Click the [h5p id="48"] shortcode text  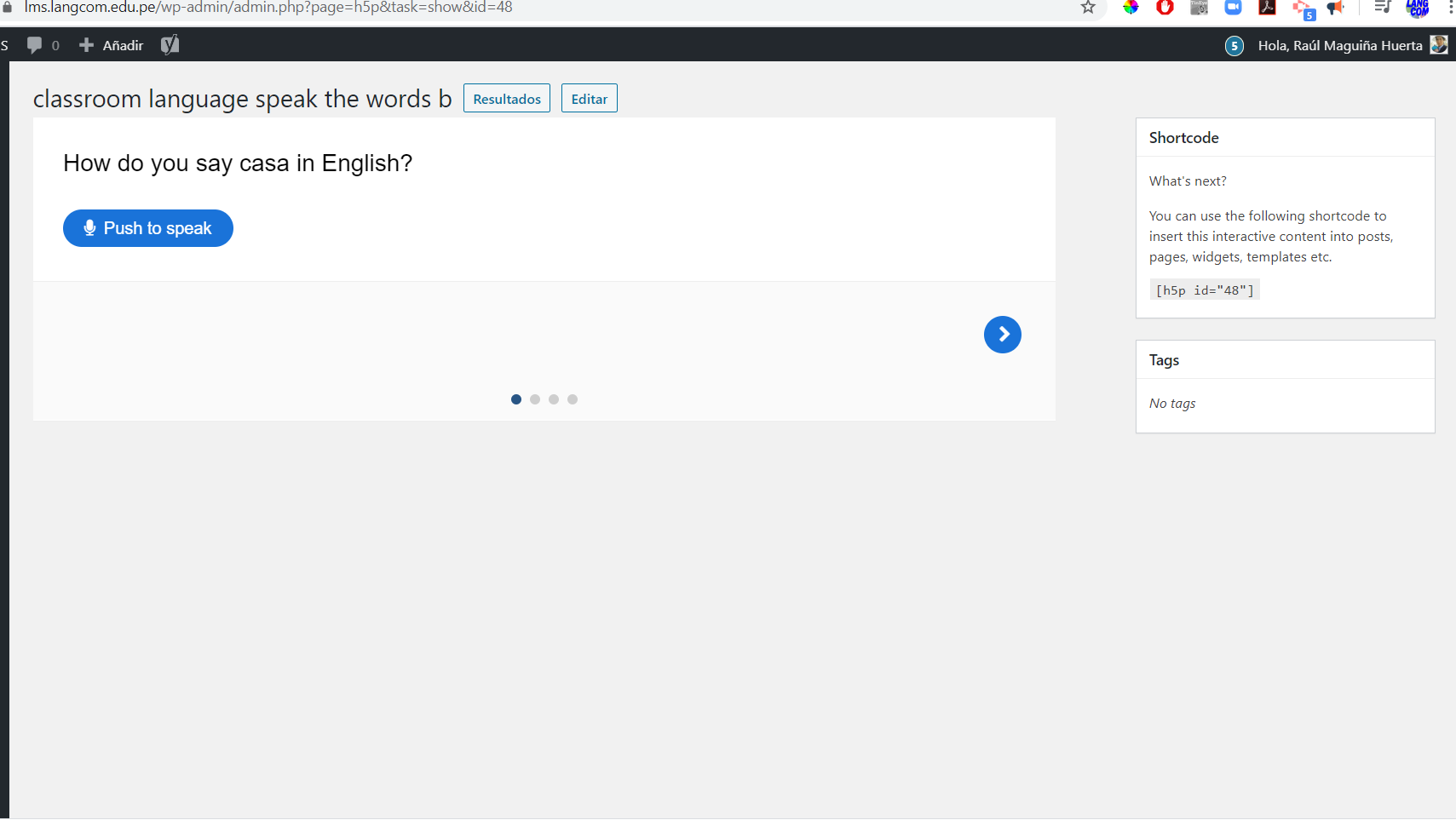point(1205,290)
